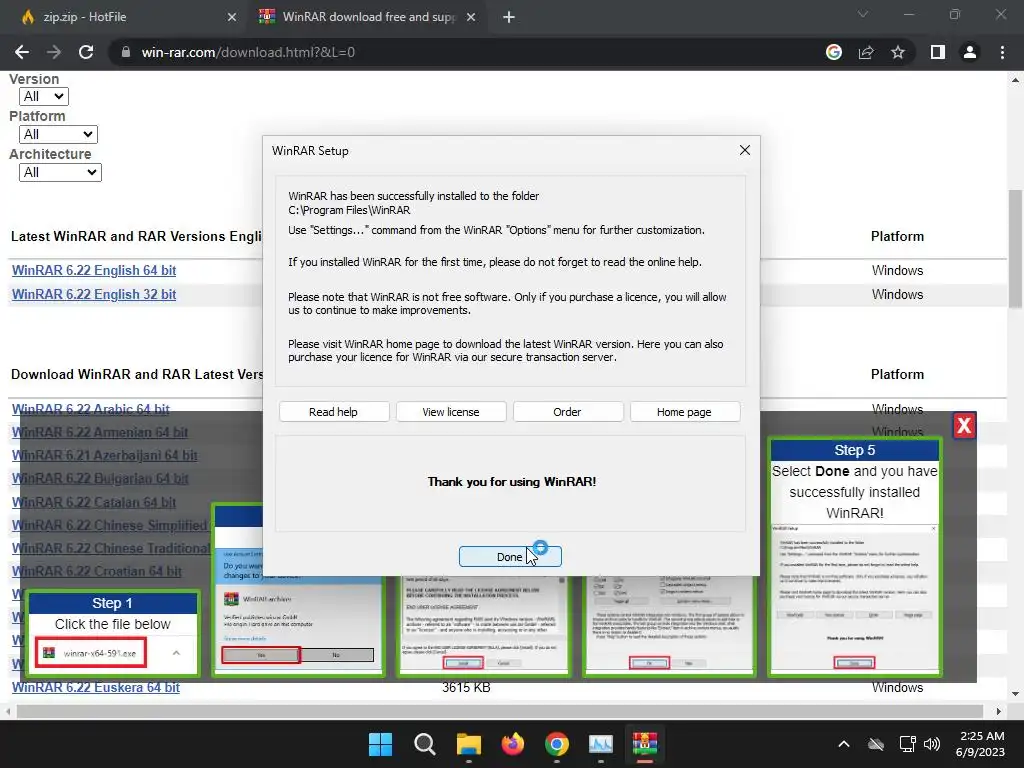
Task: Open WinRAR 6.22 Bulgarian 64 bit link
Action: pyautogui.click(x=100, y=479)
